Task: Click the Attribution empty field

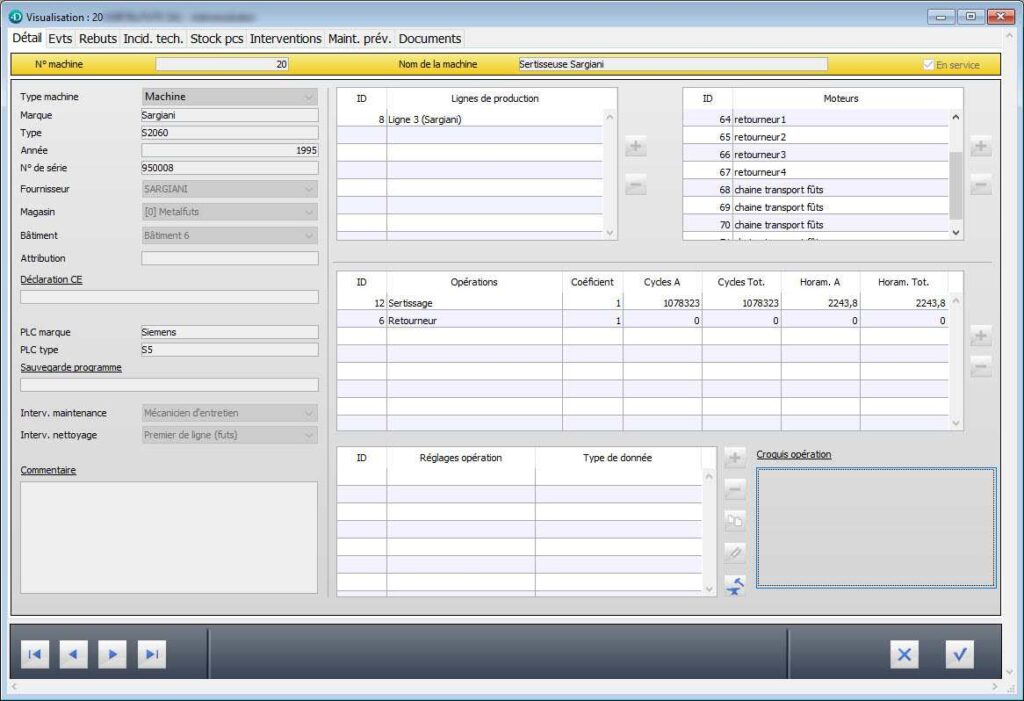Action: tap(230, 258)
